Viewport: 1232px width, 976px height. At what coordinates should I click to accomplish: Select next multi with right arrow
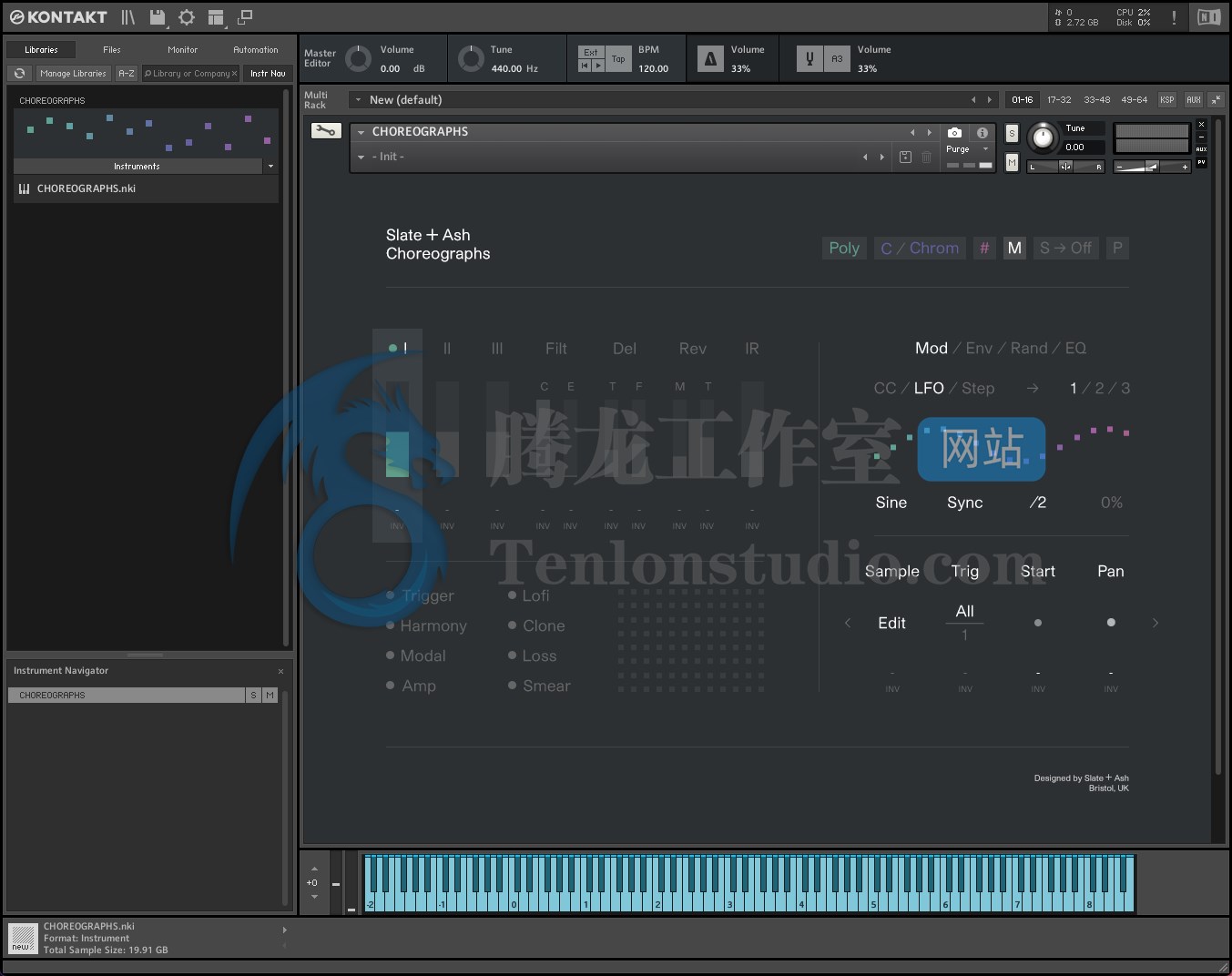click(x=990, y=100)
